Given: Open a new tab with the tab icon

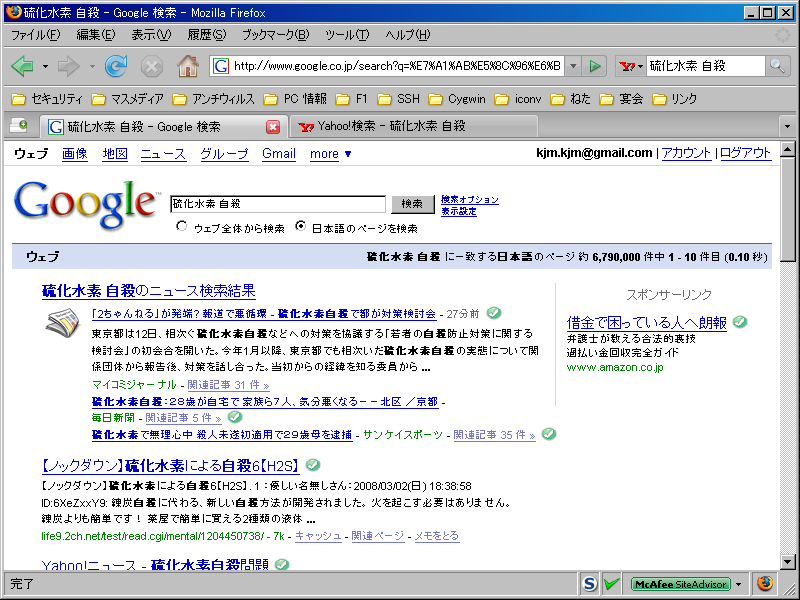Looking at the screenshot, I should pos(19,126).
